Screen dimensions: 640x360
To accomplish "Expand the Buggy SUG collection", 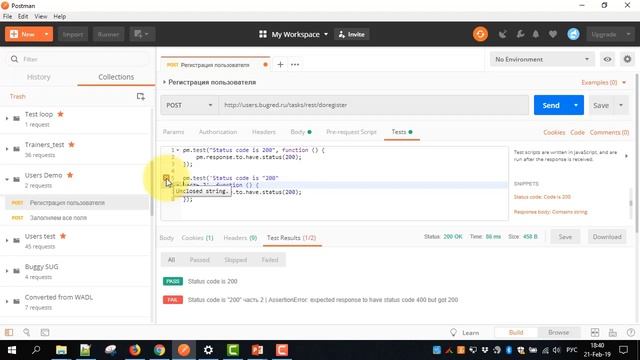I will point(7,271).
